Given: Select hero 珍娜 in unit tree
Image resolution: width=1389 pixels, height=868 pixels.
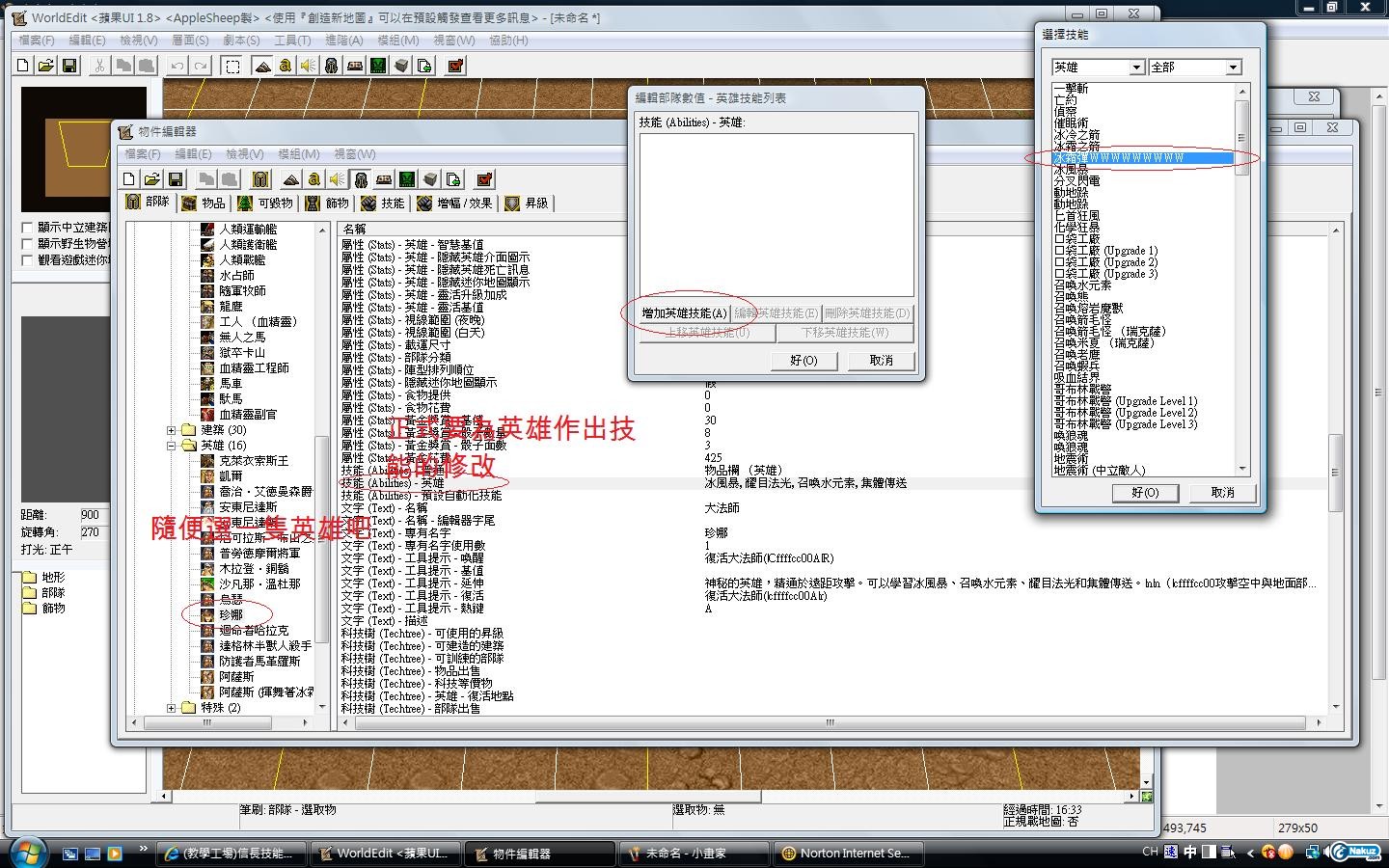Looking at the screenshot, I should coord(231,614).
